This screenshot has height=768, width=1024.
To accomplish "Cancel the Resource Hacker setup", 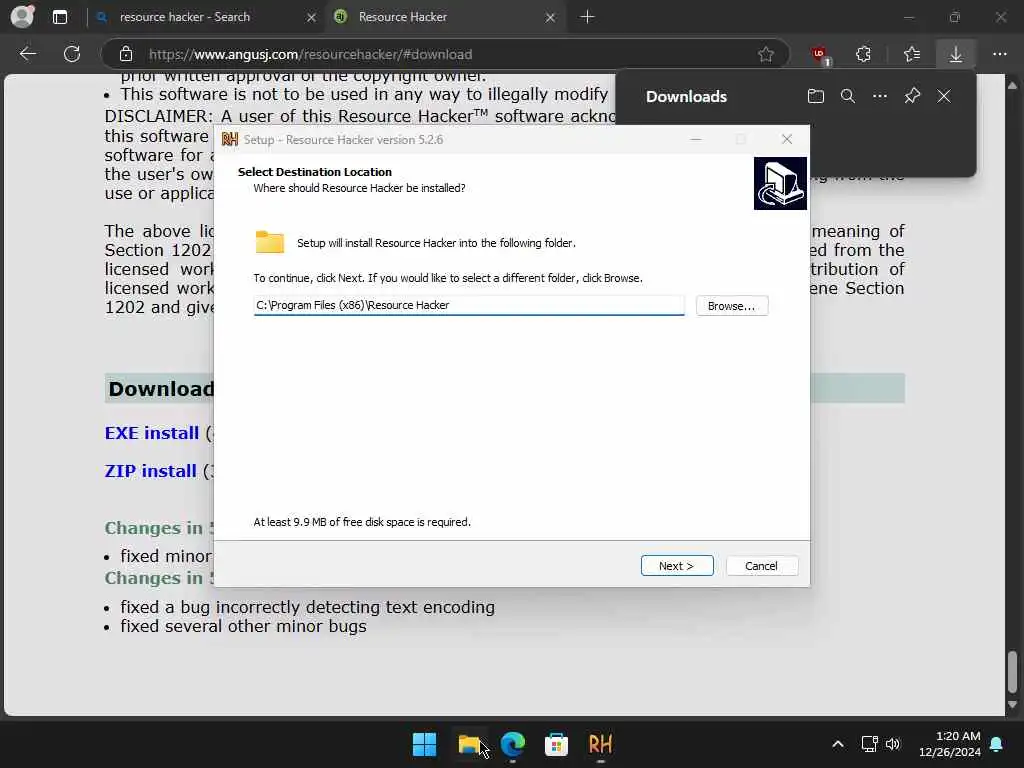I will coord(761,566).
